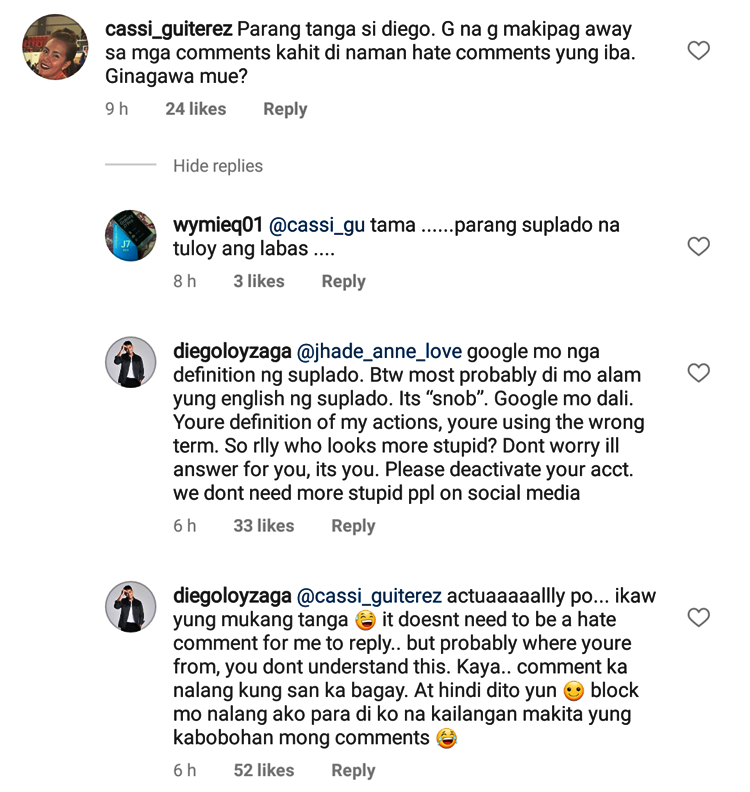The width and height of the screenshot is (750, 792).
Task: Open the @cassi_gu mention in wymieq01's reply
Action: click(x=316, y=226)
